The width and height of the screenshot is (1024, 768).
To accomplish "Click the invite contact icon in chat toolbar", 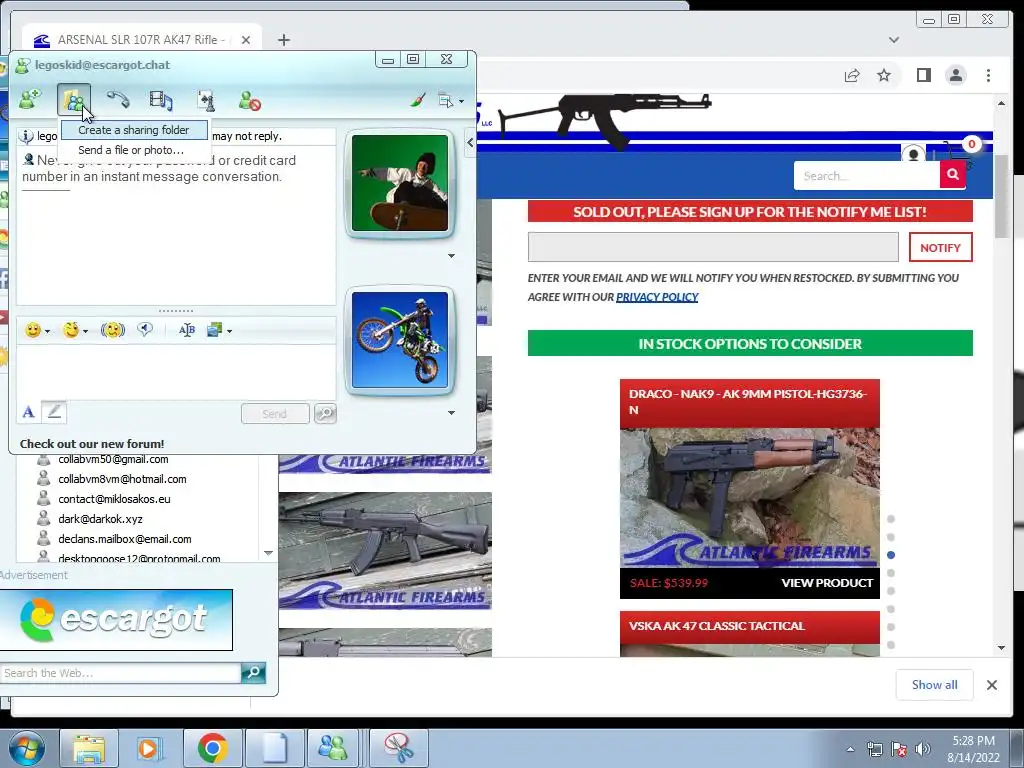I will click(x=30, y=100).
